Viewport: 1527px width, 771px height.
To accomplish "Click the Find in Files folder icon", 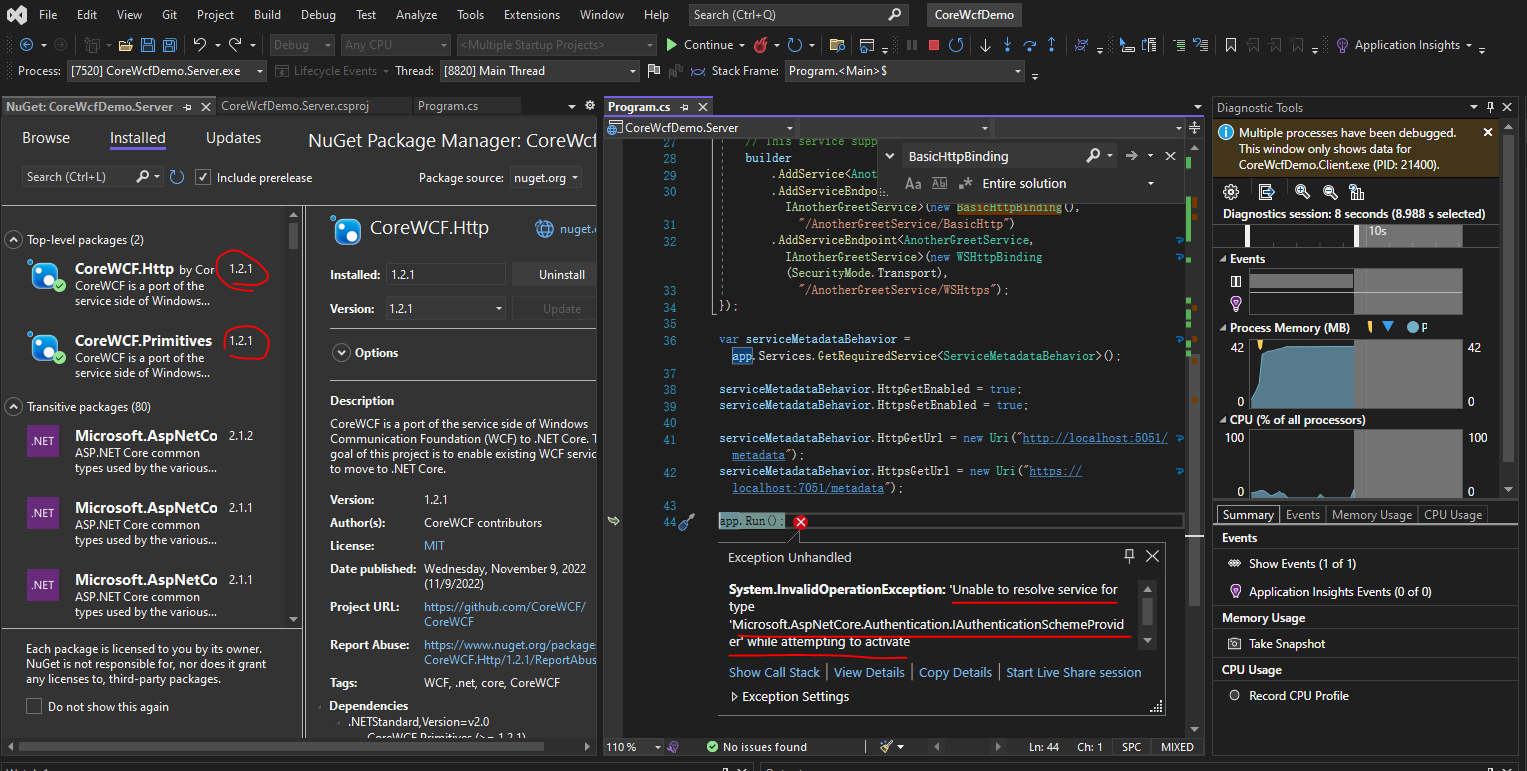I will [x=837, y=45].
